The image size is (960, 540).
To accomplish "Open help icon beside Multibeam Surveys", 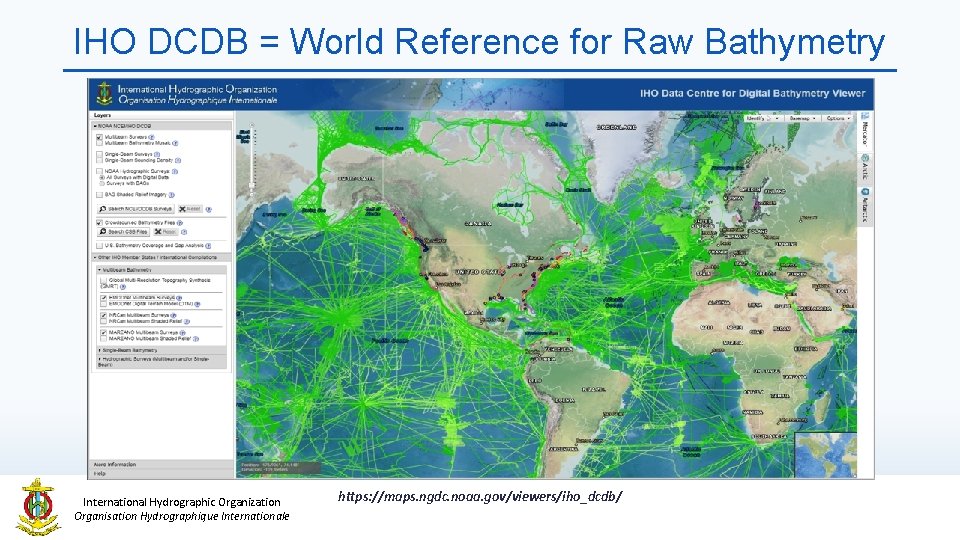I will [x=152, y=137].
